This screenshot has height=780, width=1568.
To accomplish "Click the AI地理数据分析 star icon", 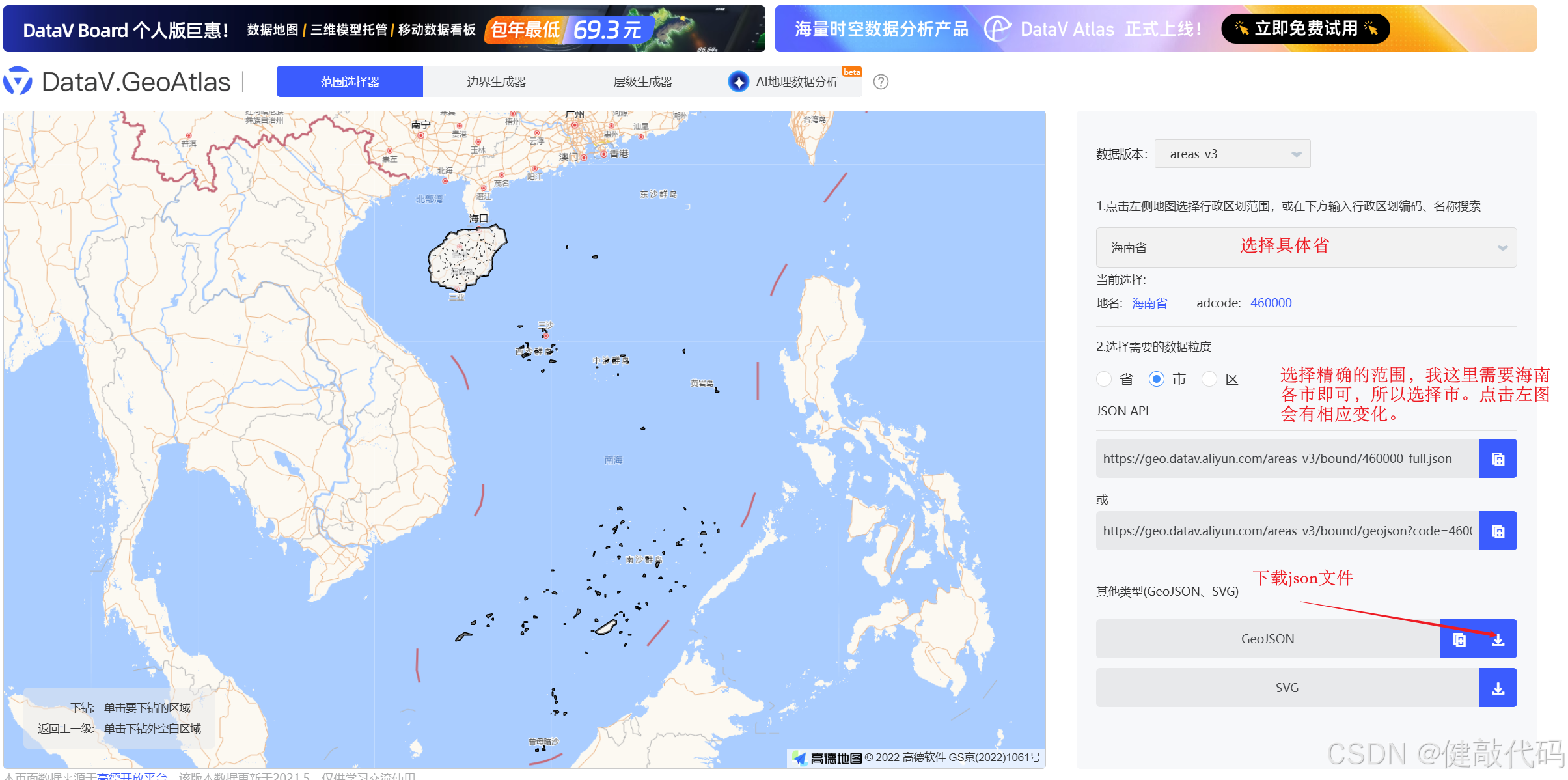I will click(x=738, y=81).
